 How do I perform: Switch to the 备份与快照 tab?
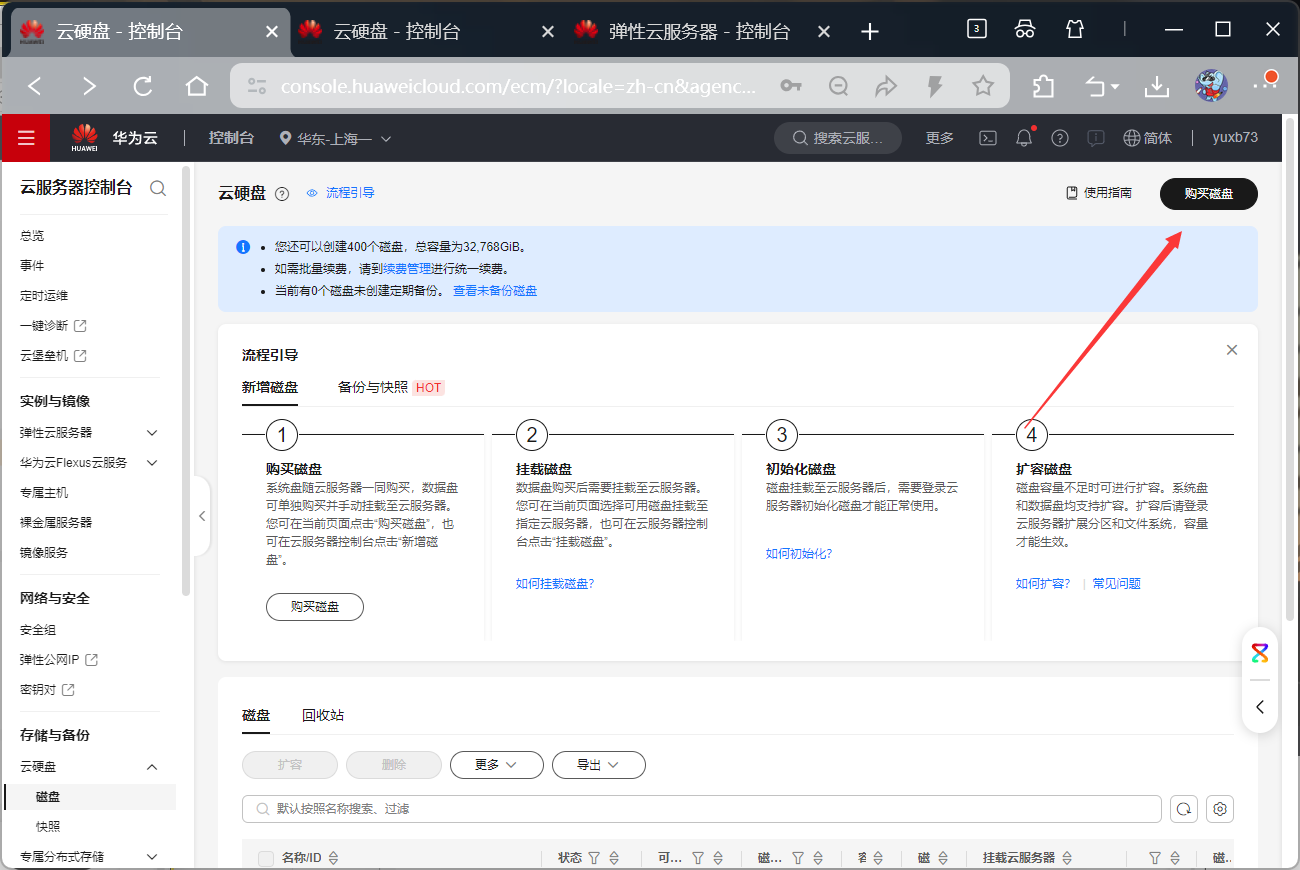[373, 387]
